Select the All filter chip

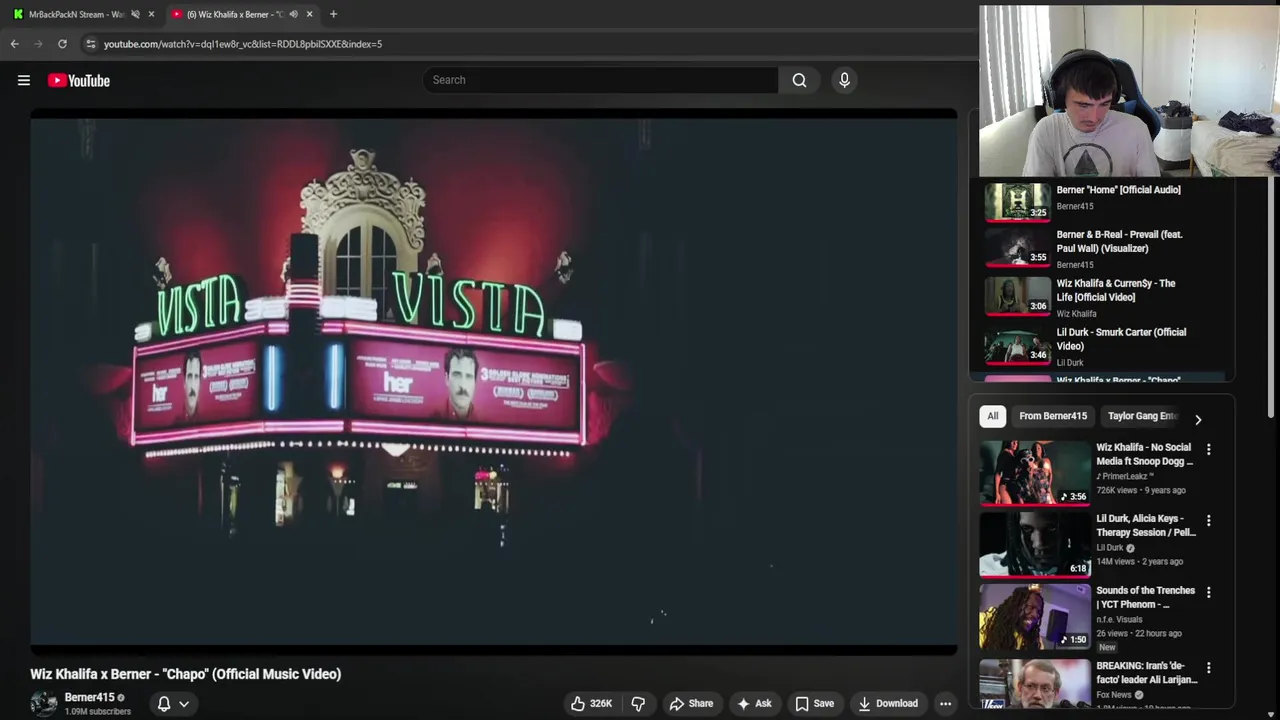point(993,416)
